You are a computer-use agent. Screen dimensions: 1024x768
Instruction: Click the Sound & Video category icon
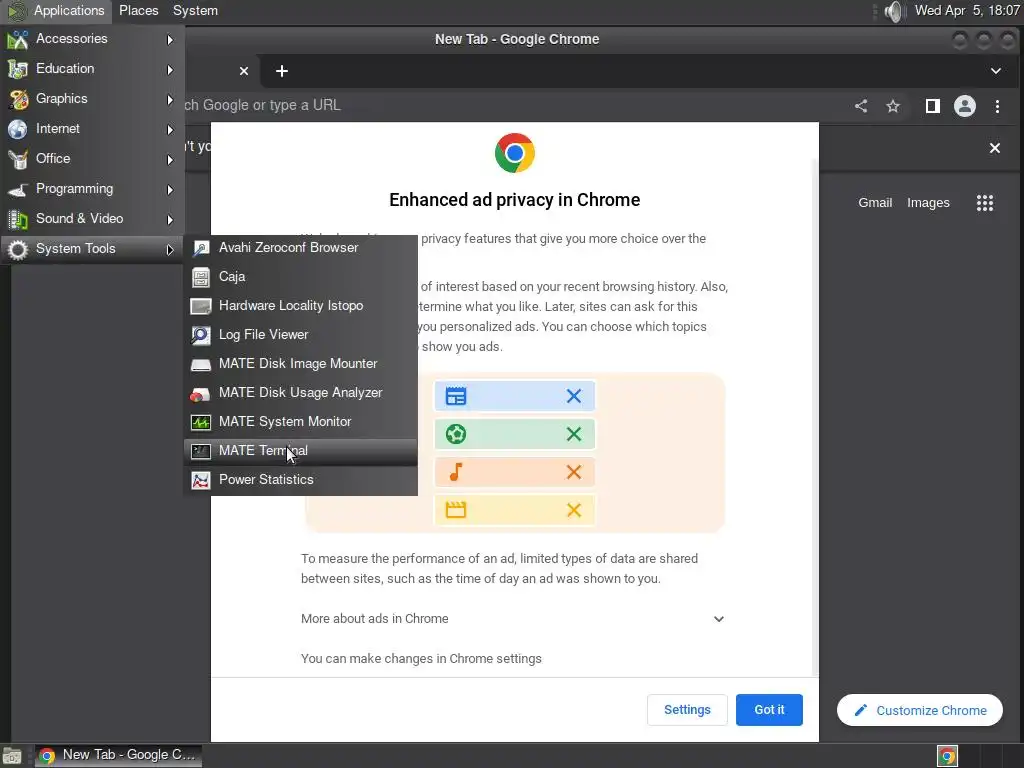pos(18,219)
